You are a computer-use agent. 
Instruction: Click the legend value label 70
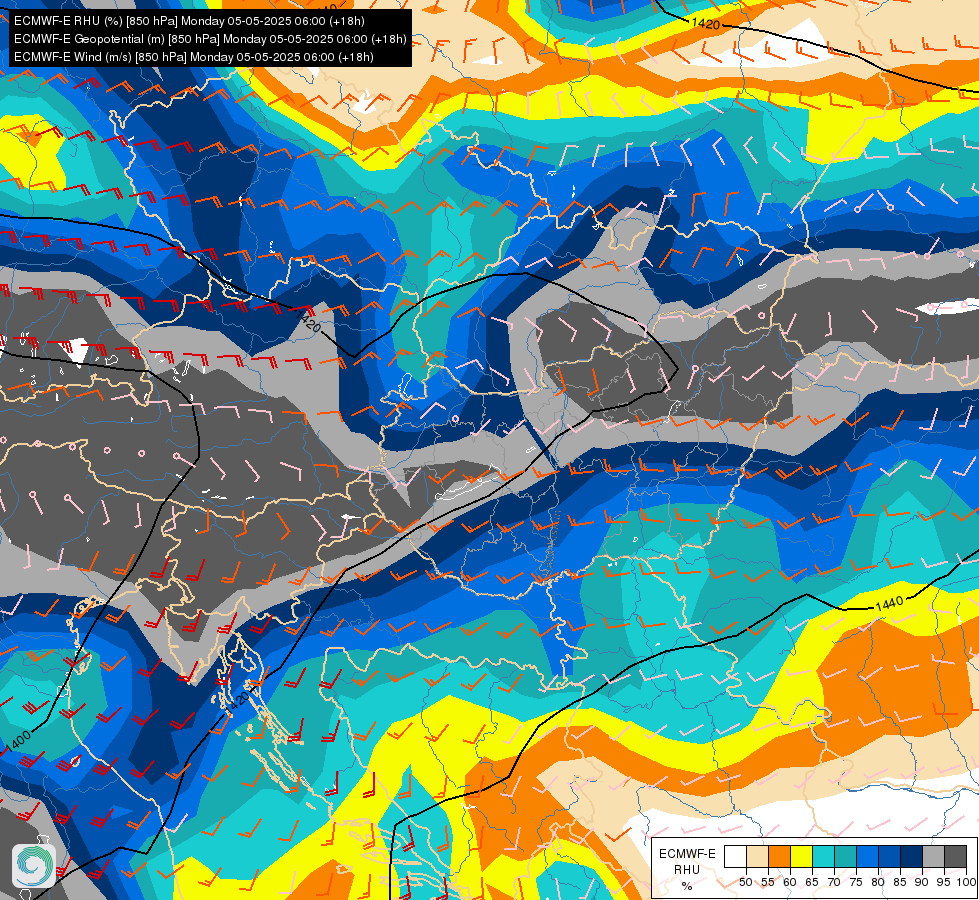(x=834, y=882)
